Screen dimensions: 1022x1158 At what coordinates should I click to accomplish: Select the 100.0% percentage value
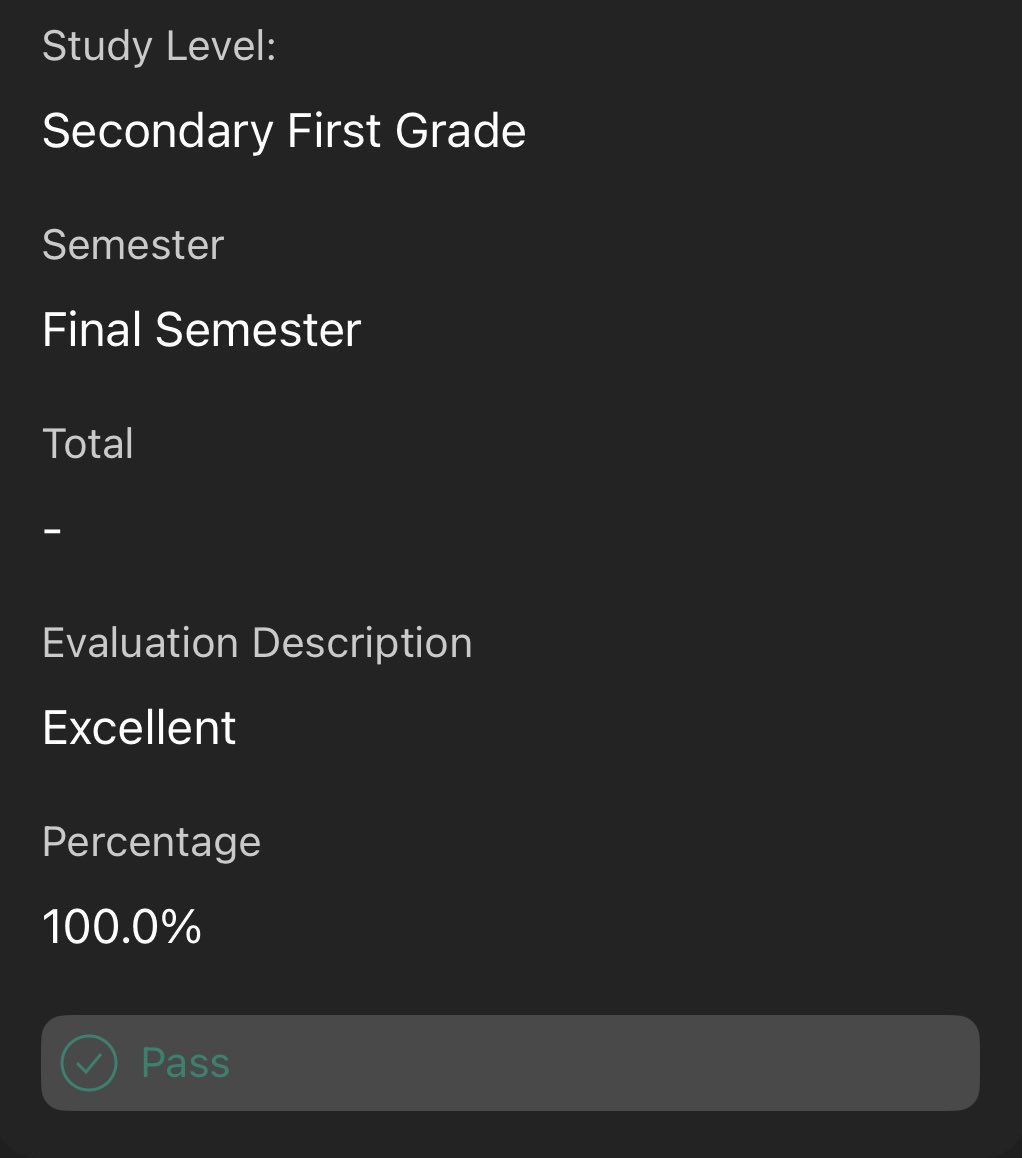[122, 926]
